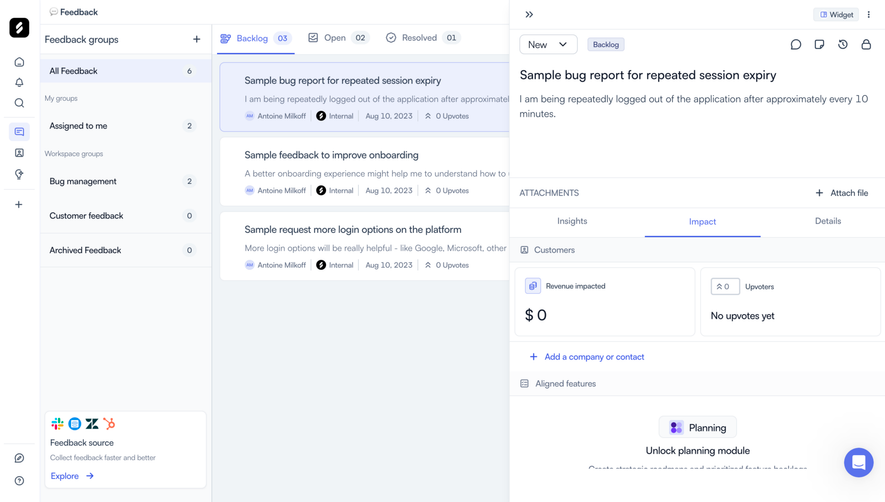Open the help question mark icon
This screenshot has width=885, height=502.
coord(19,481)
